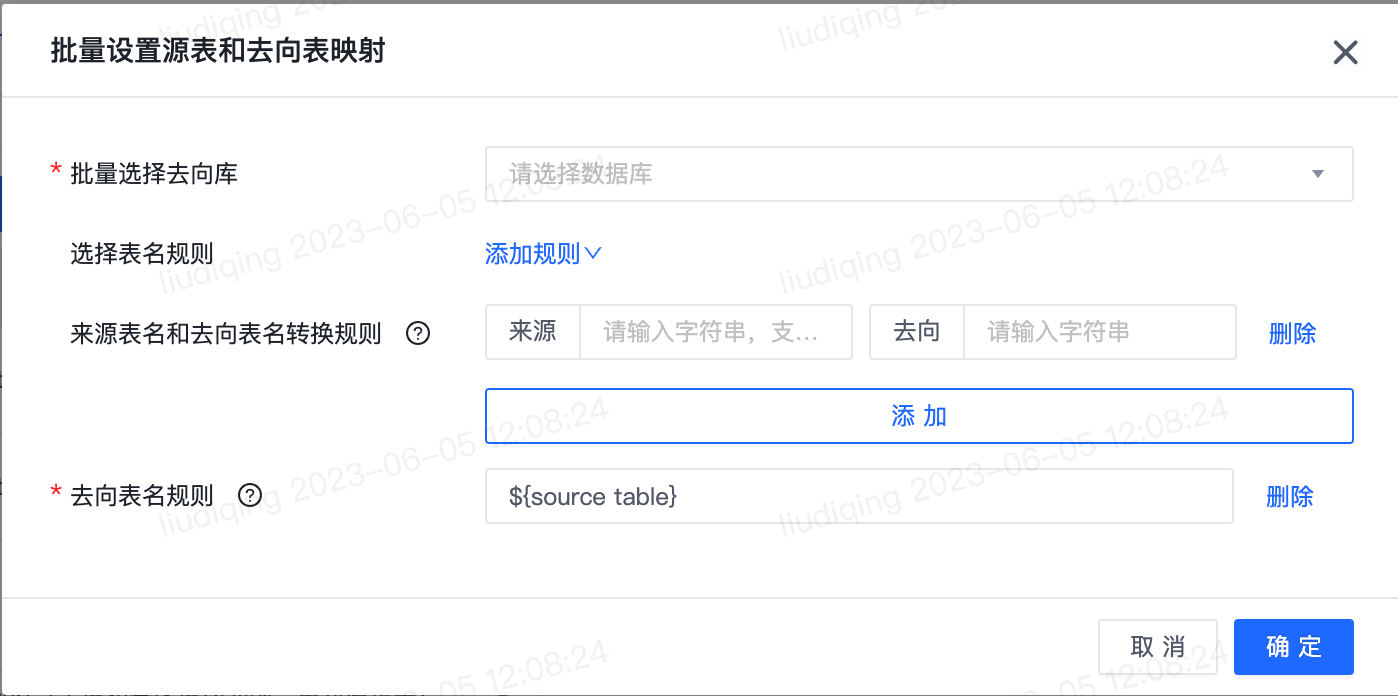Screen dimensions: 1398x696
Task: Click the ${source table} input field
Action: click(859, 495)
